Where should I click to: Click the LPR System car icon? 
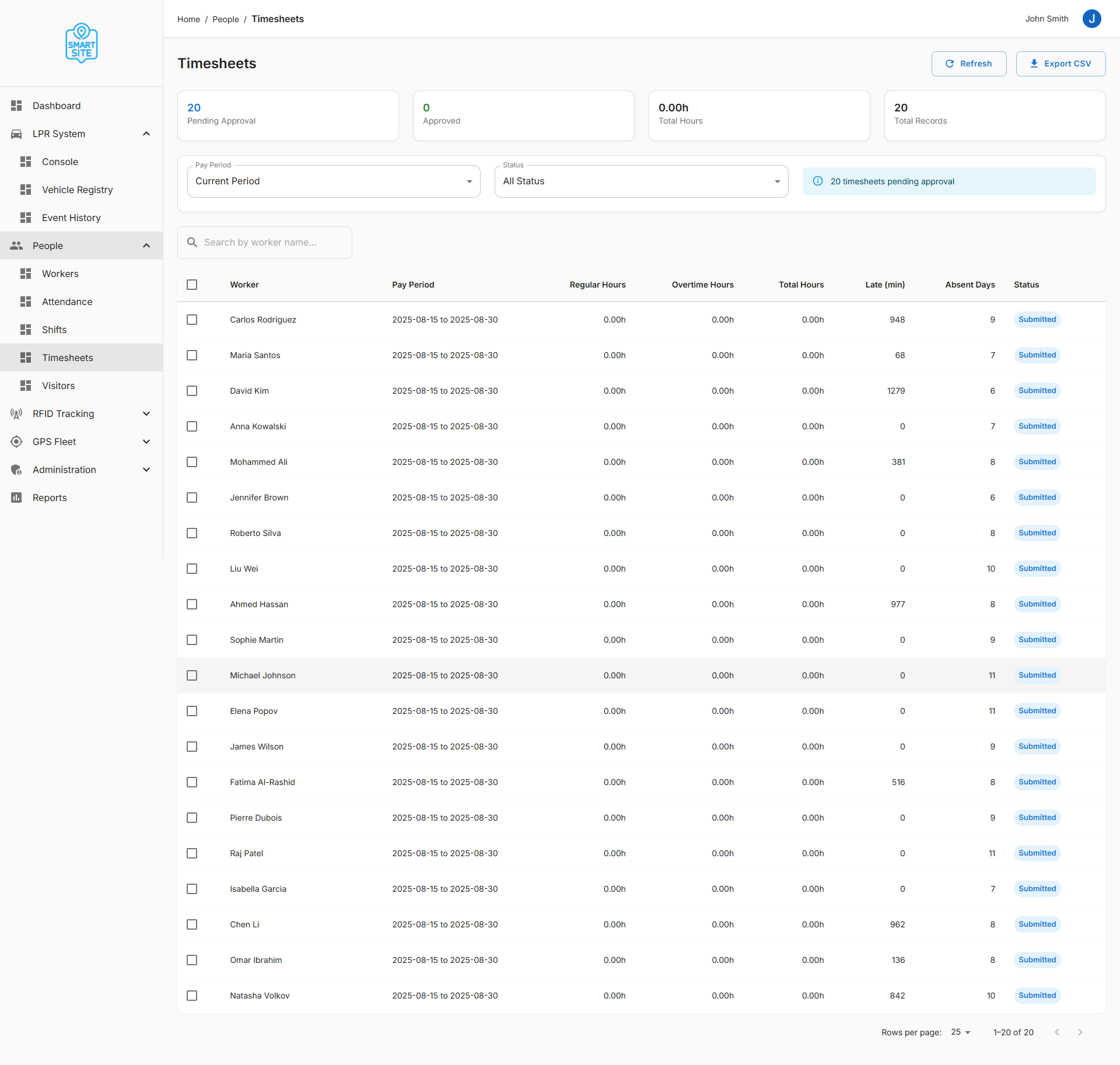pos(16,134)
